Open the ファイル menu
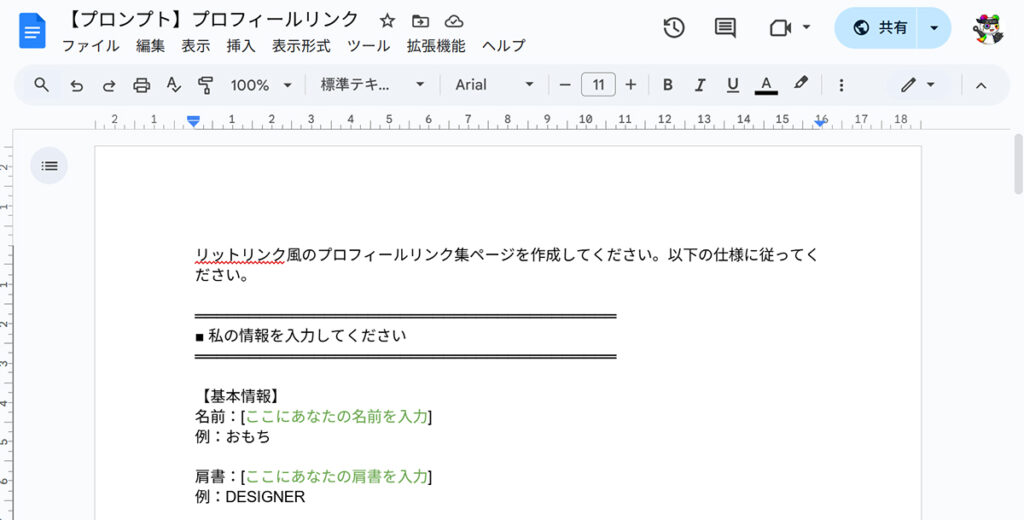The image size is (1024, 520). tap(90, 46)
